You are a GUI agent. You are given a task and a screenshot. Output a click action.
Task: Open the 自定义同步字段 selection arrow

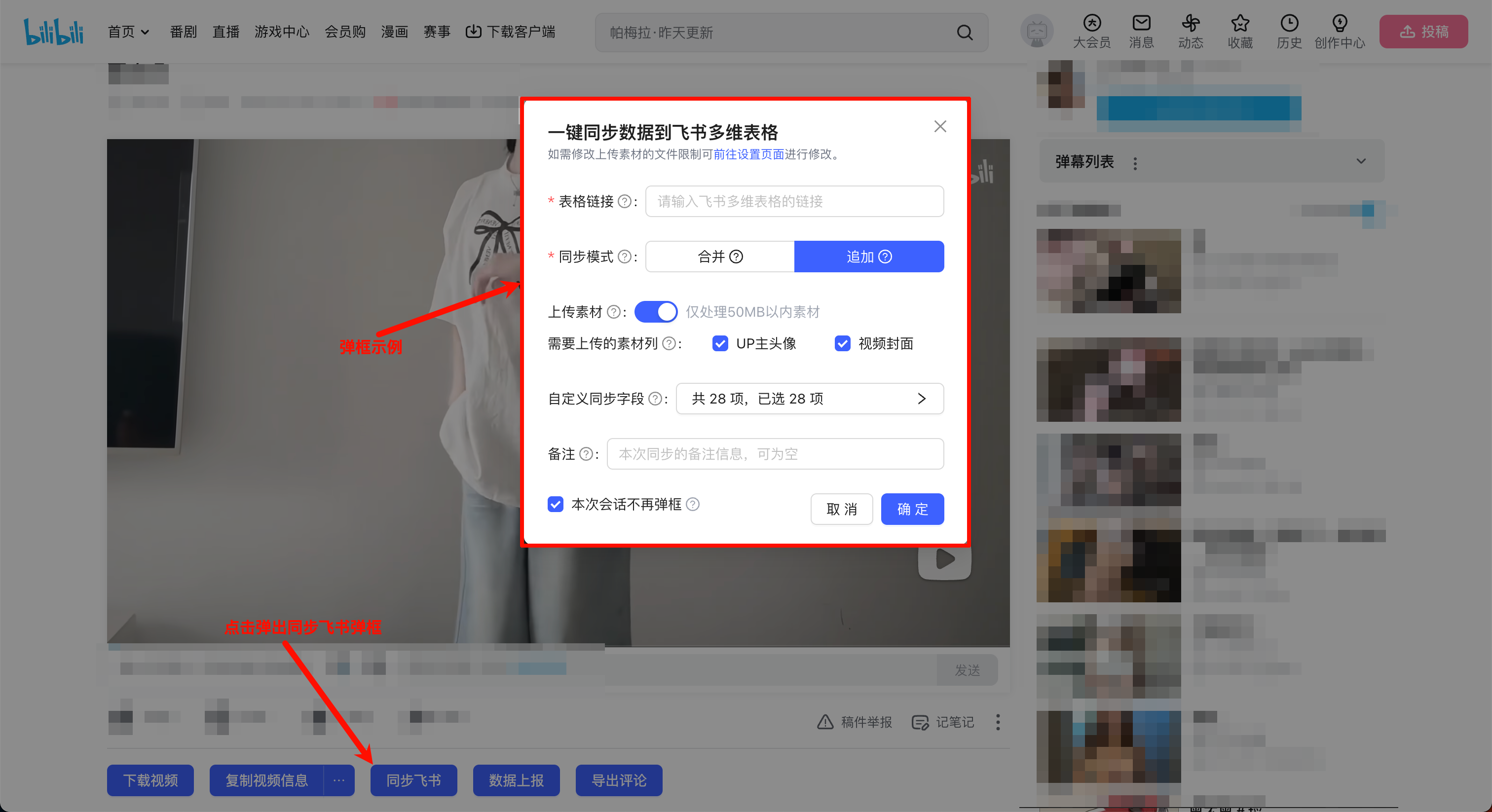click(922, 399)
